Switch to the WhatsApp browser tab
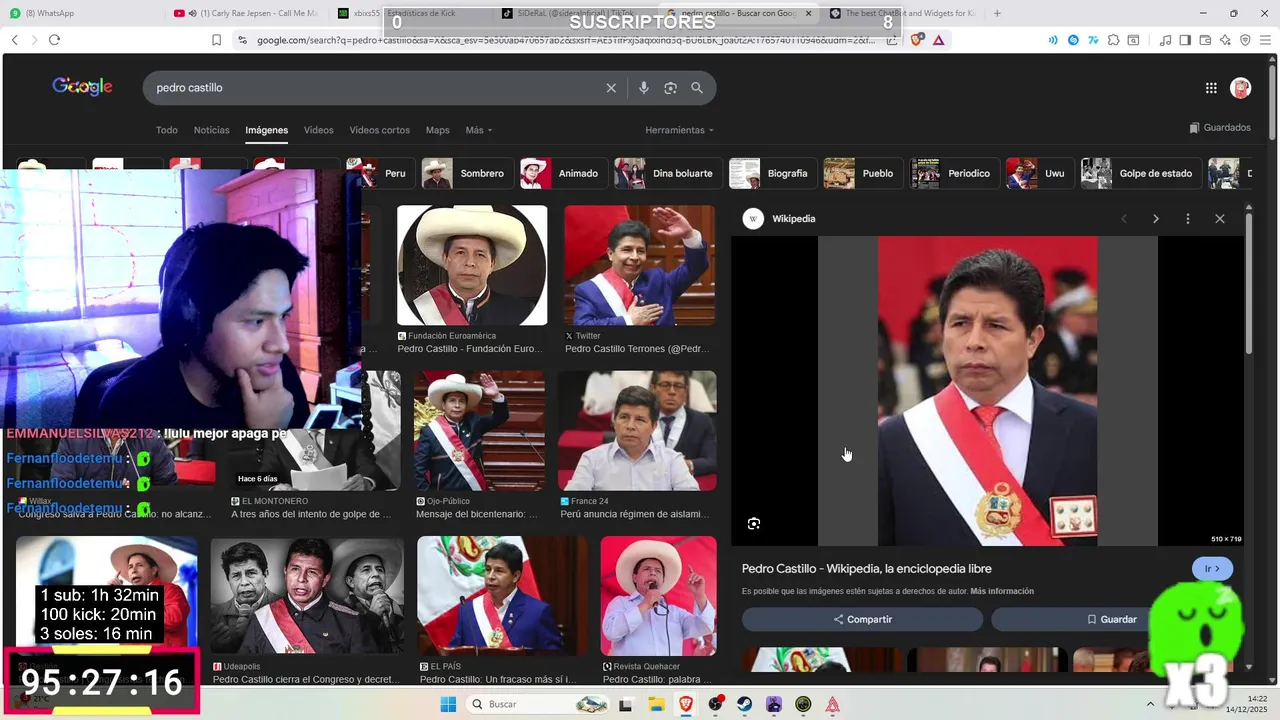 pos(82,13)
